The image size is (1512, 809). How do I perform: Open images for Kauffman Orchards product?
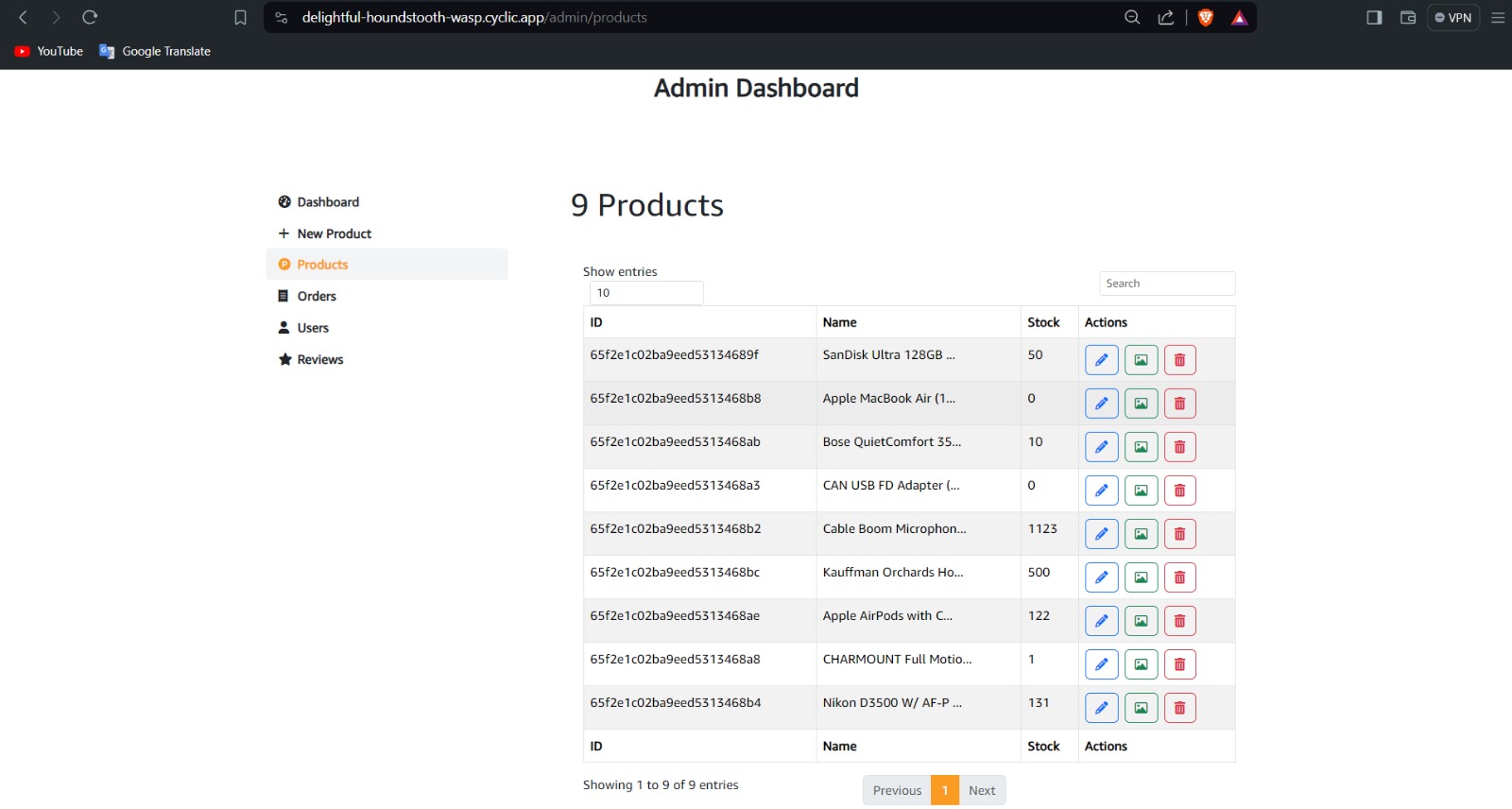click(x=1141, y=577)
